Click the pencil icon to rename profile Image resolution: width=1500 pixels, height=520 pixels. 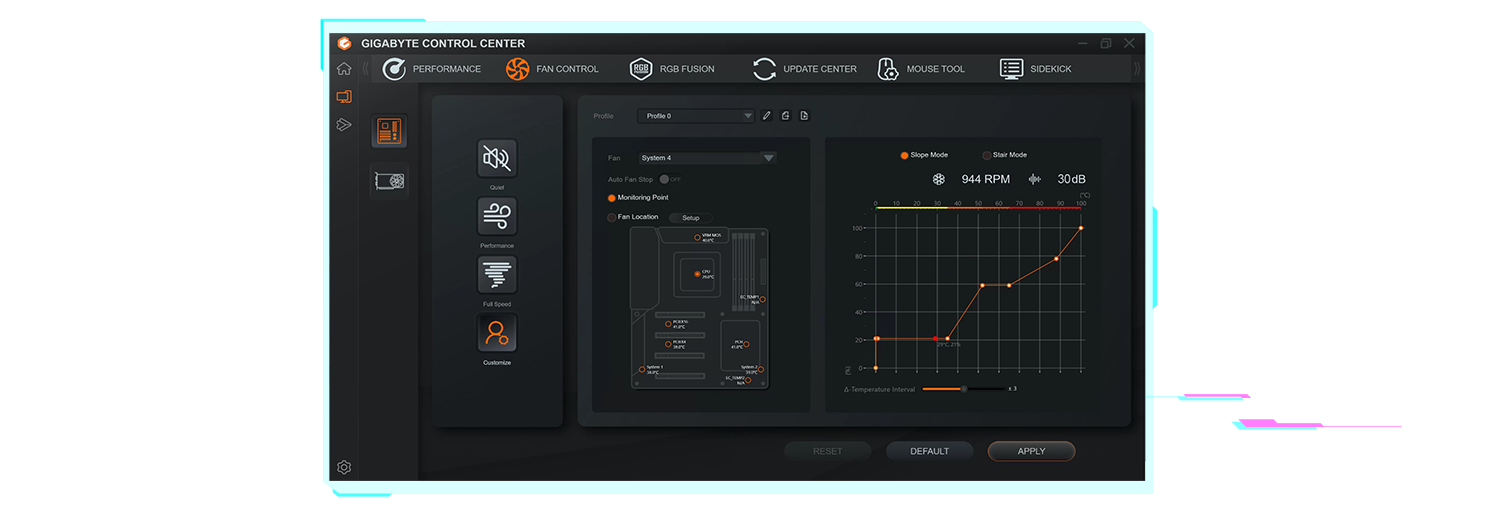coord(767,116)
